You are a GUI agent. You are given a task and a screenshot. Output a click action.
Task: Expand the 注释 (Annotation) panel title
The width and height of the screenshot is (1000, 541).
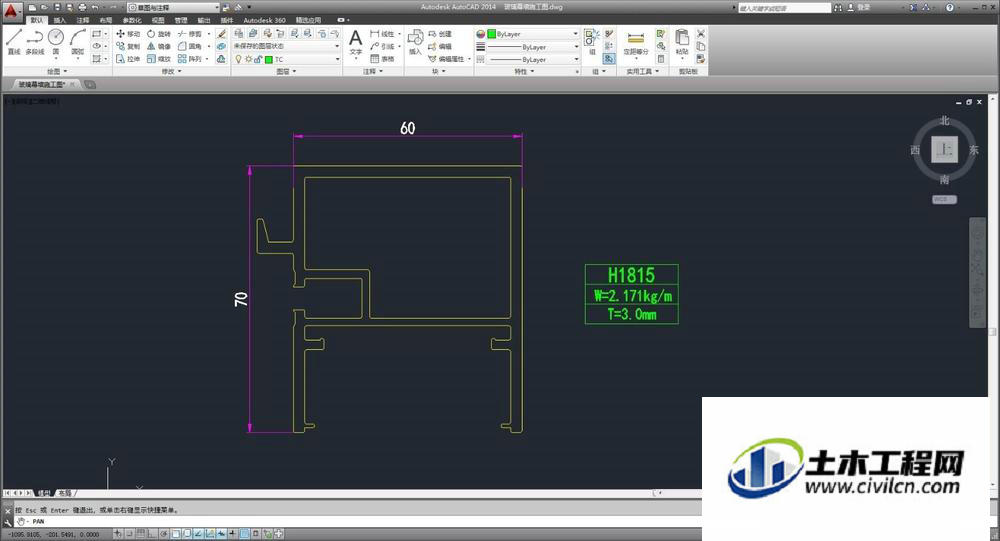(373, 71)
